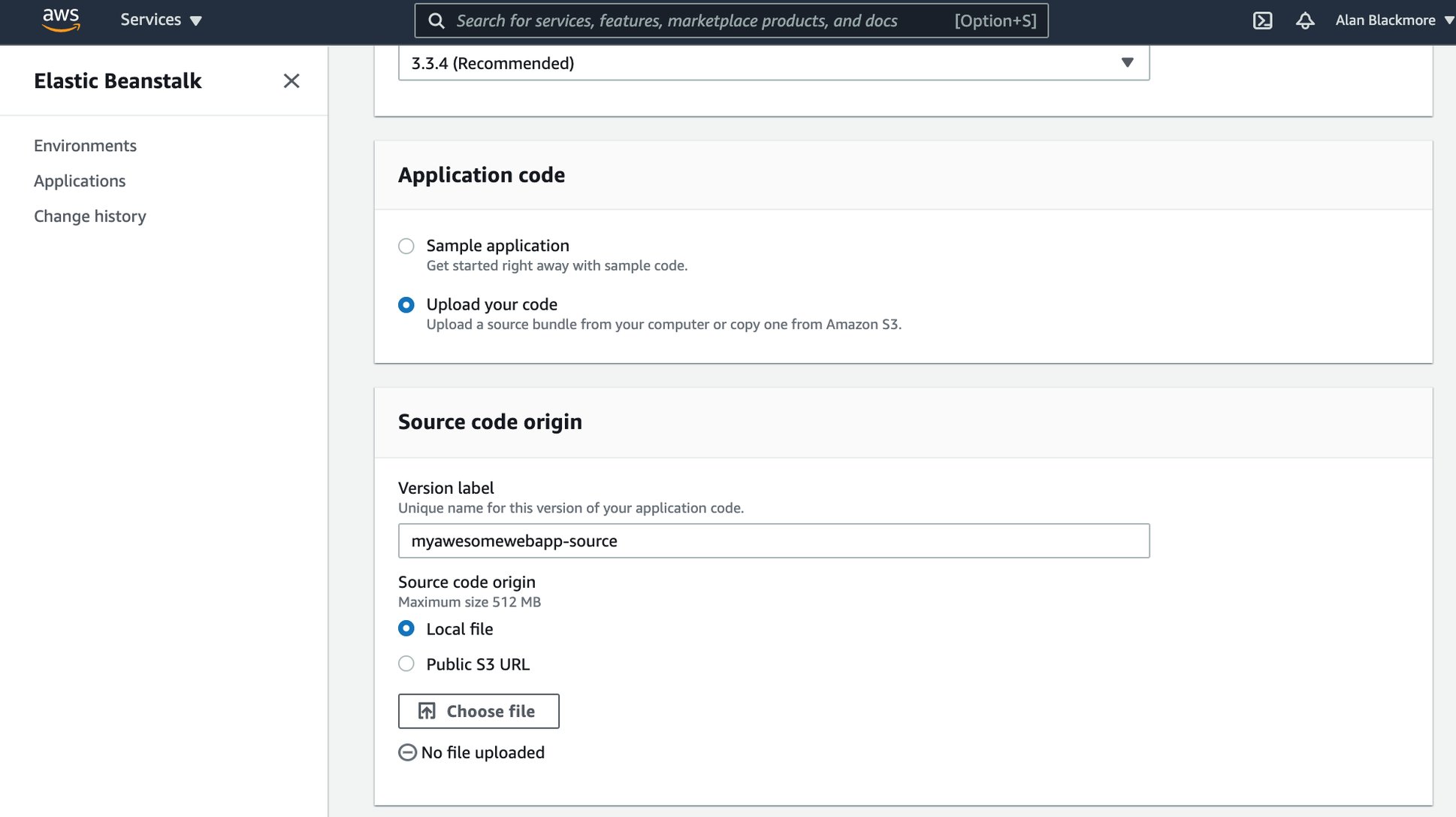The width and height of the screenshot is (1456, 817).
Task: Open Change history from the sidebar
Action: [89, 216]
